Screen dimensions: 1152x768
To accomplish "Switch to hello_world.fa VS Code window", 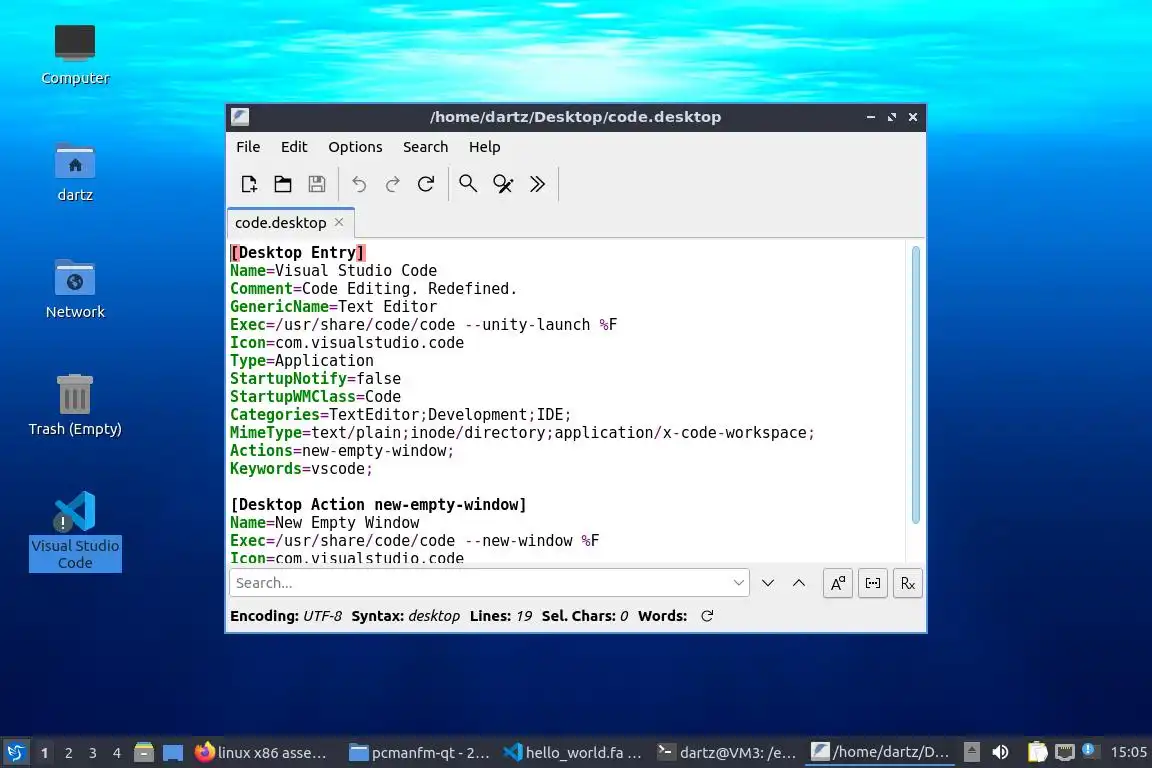I will pos(573,753).
